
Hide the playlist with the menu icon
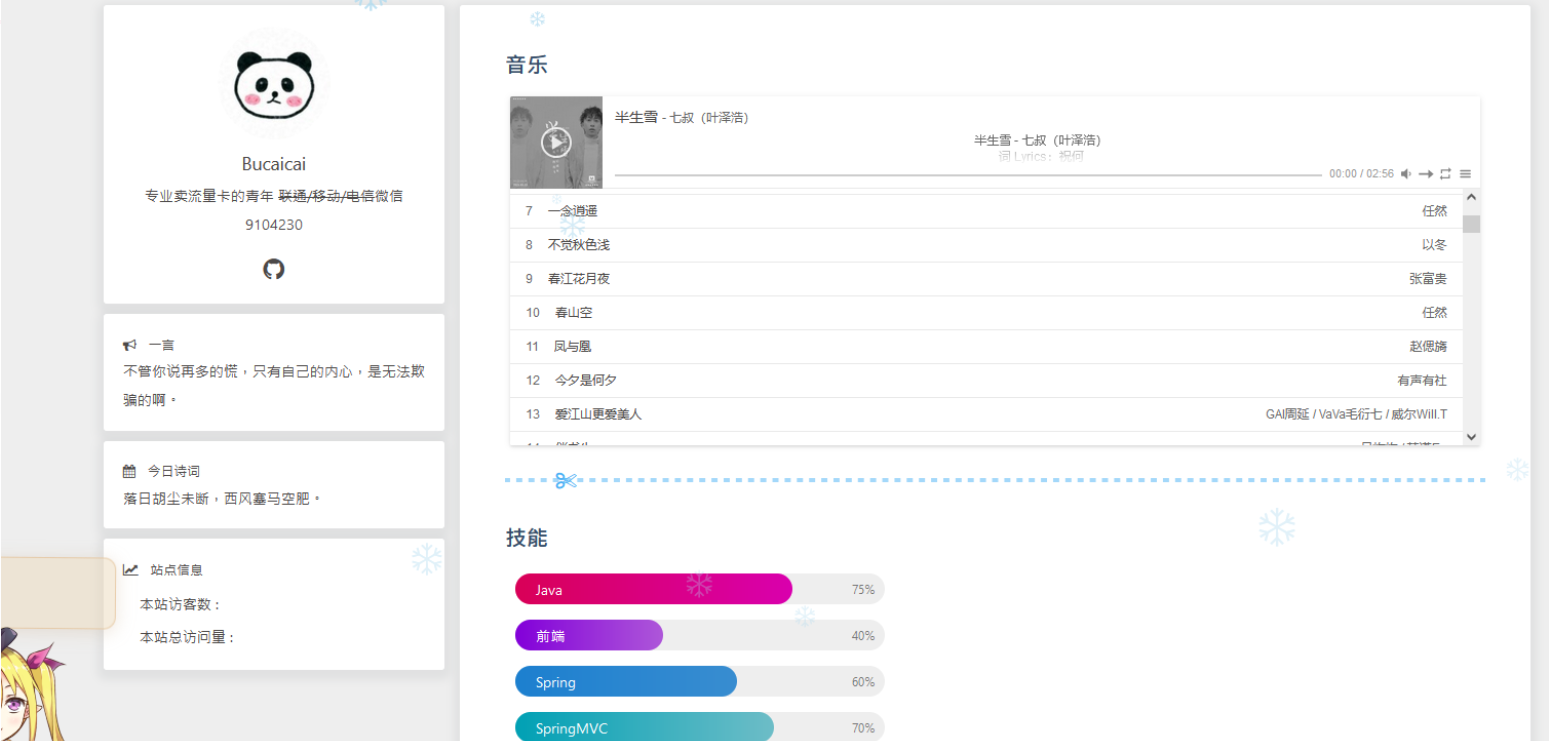pyautogui.click(x=1465, y=174)
